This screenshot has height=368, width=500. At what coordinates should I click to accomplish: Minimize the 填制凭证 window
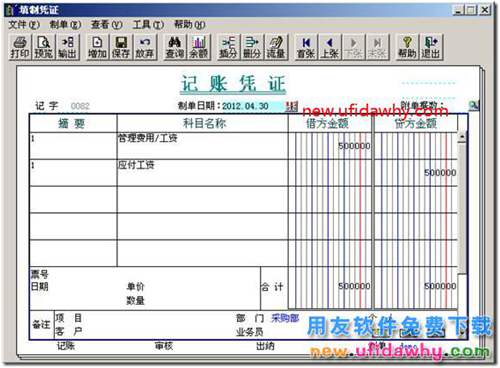(x=459, y=10)
